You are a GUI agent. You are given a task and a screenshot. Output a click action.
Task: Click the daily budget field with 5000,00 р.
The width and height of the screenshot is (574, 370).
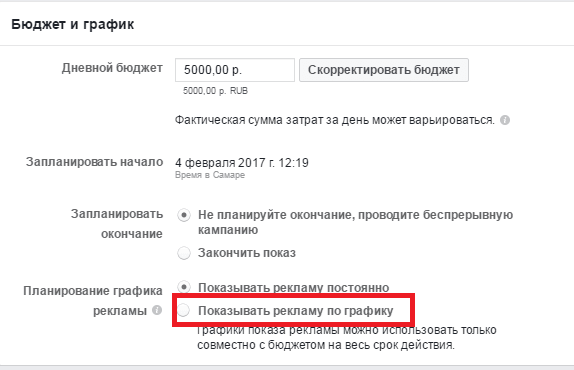pos(235,70)
